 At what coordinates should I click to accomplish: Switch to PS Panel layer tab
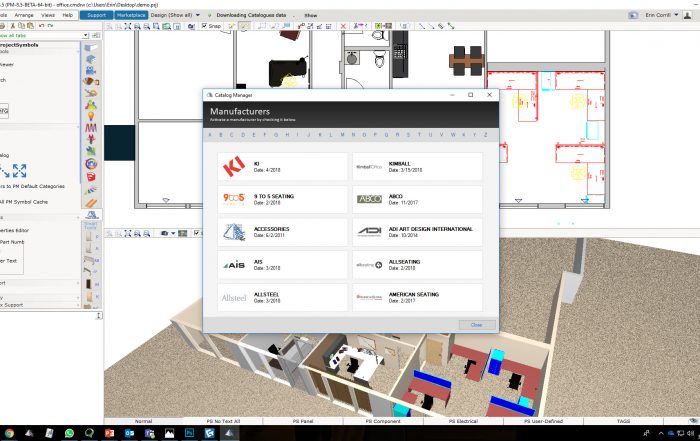(x=303, y=421)
